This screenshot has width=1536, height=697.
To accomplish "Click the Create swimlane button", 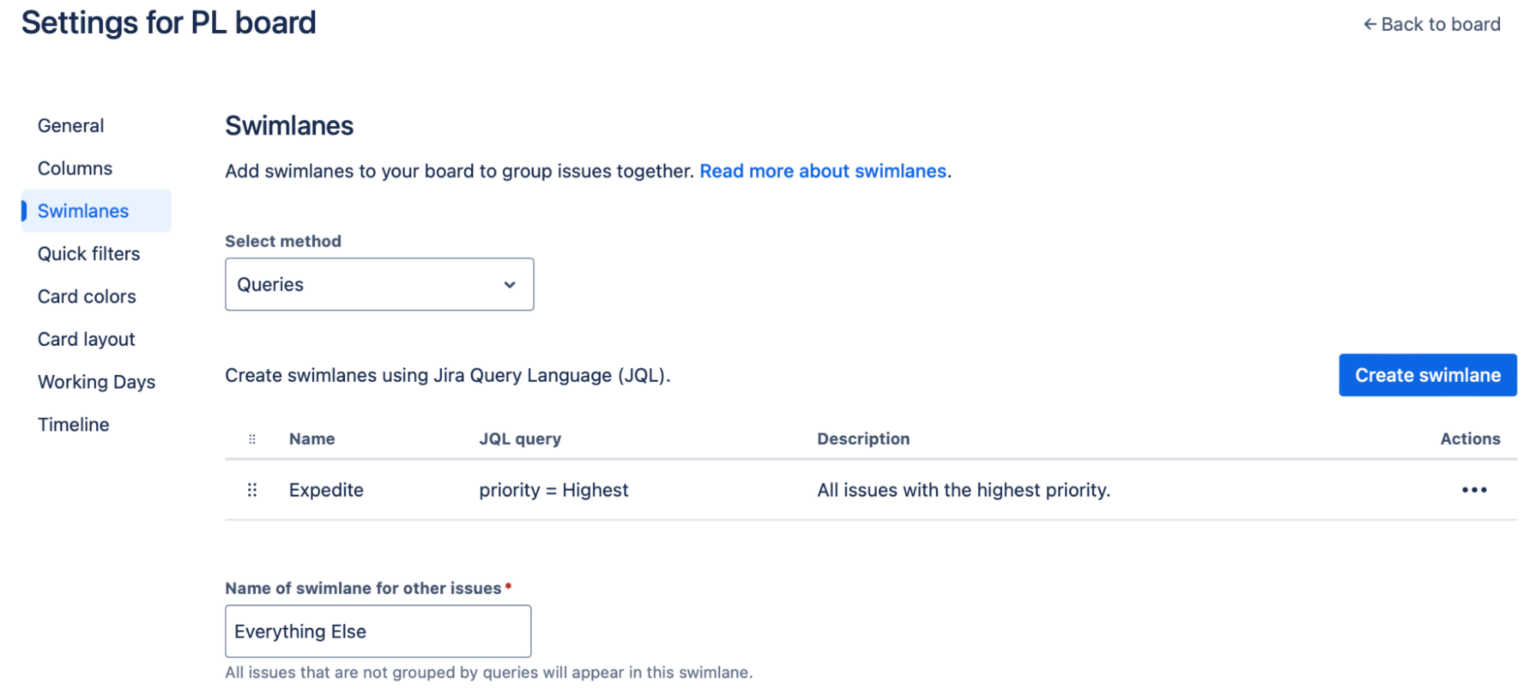I will 1427,375.
